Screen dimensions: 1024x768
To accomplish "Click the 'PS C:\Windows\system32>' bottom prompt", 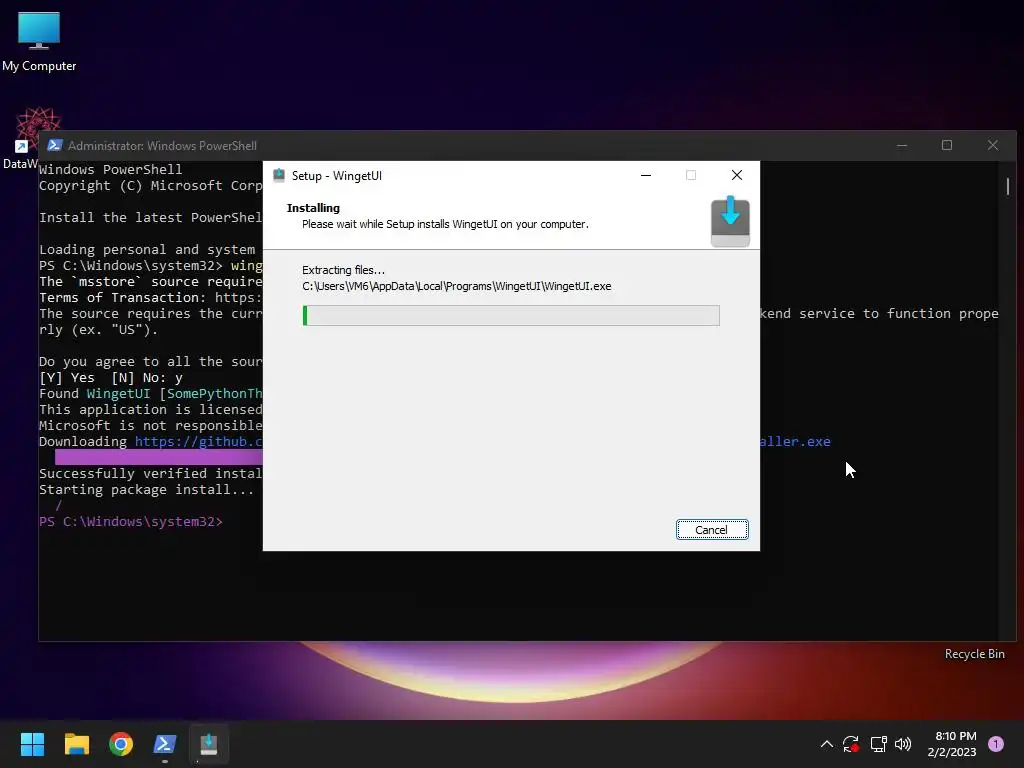I will tap(131, 521).
